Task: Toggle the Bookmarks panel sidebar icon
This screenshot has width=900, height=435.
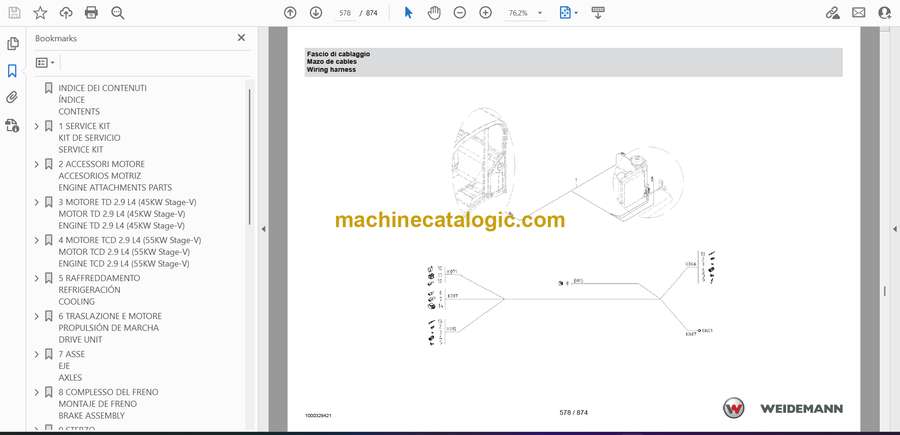Action: pos(13,71)
